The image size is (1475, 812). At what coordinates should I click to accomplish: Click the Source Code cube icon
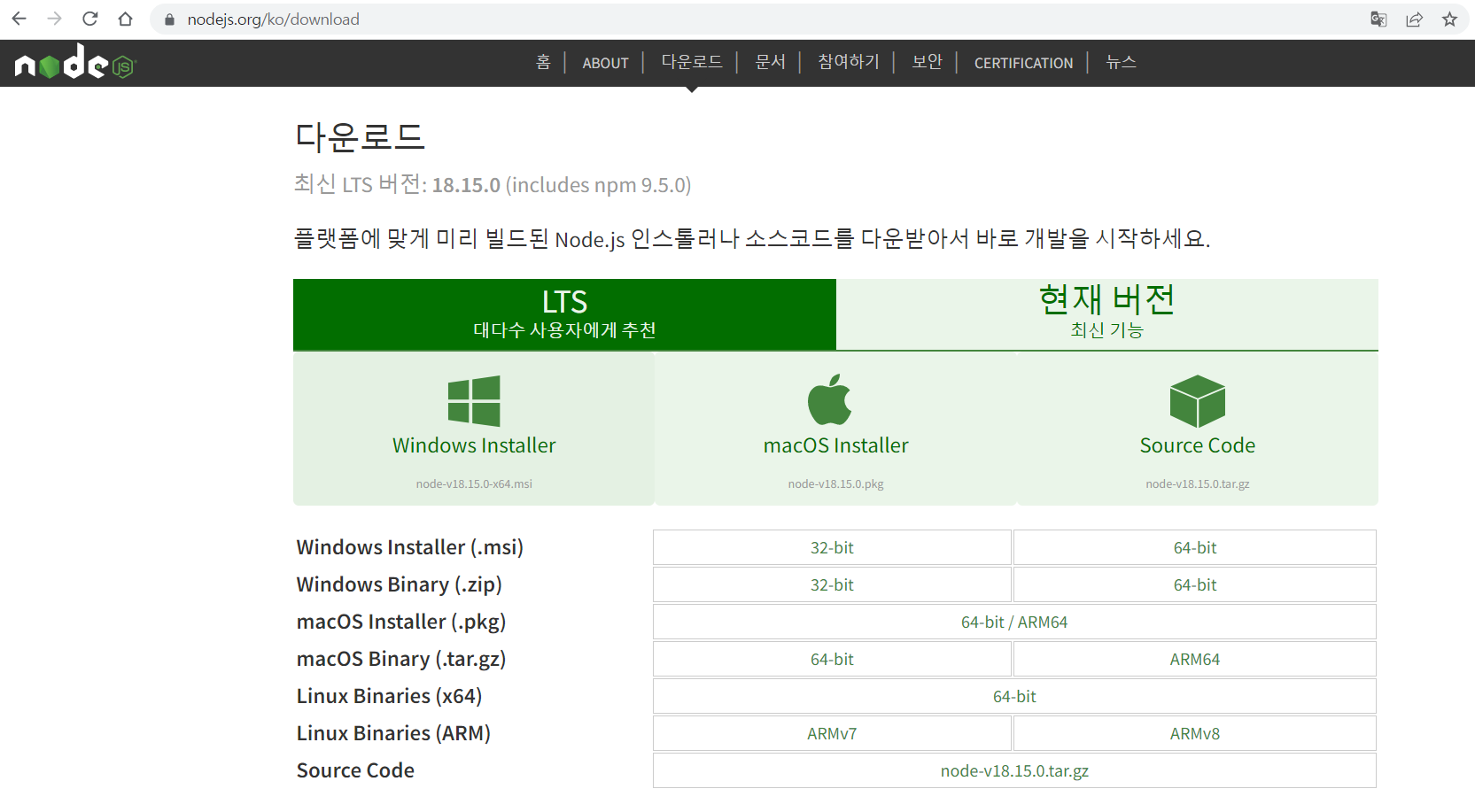tap(1198, 400)
